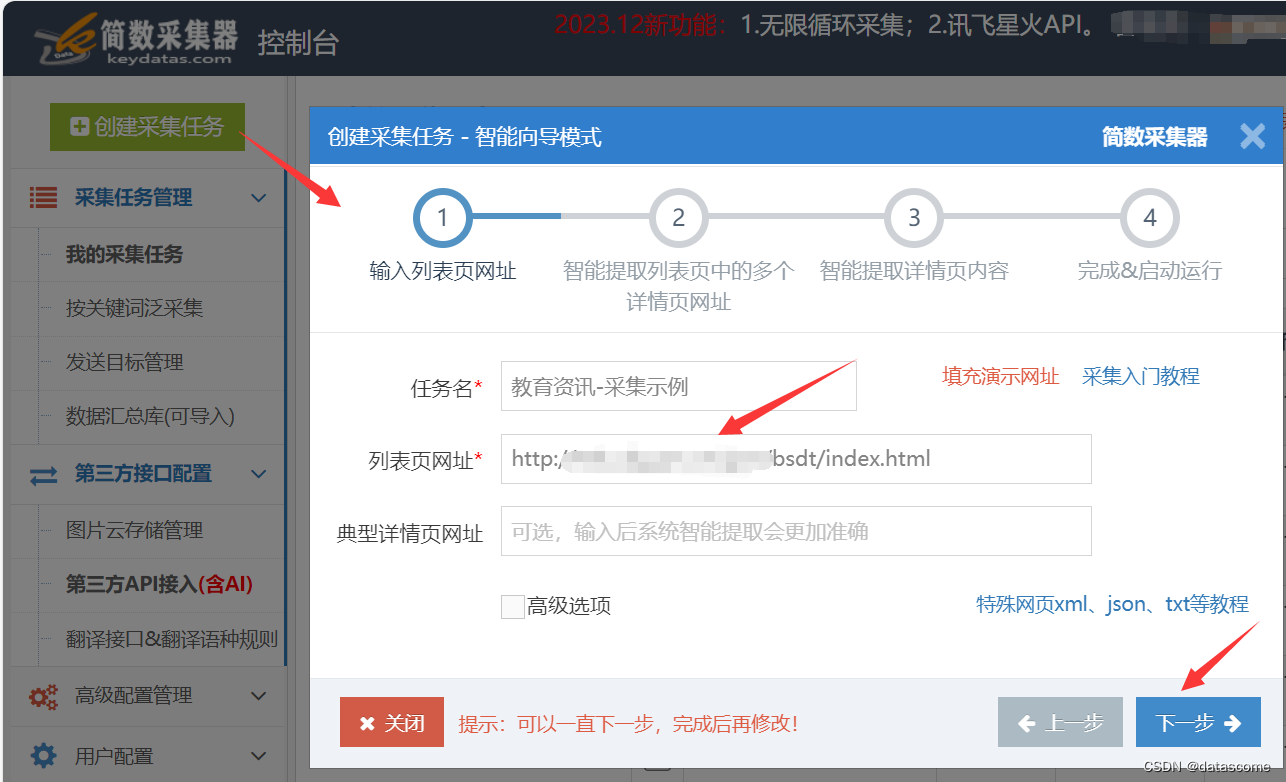Select wizard step 2 circle
Viewport: 1286px width, 782px height.
(678, 217)
